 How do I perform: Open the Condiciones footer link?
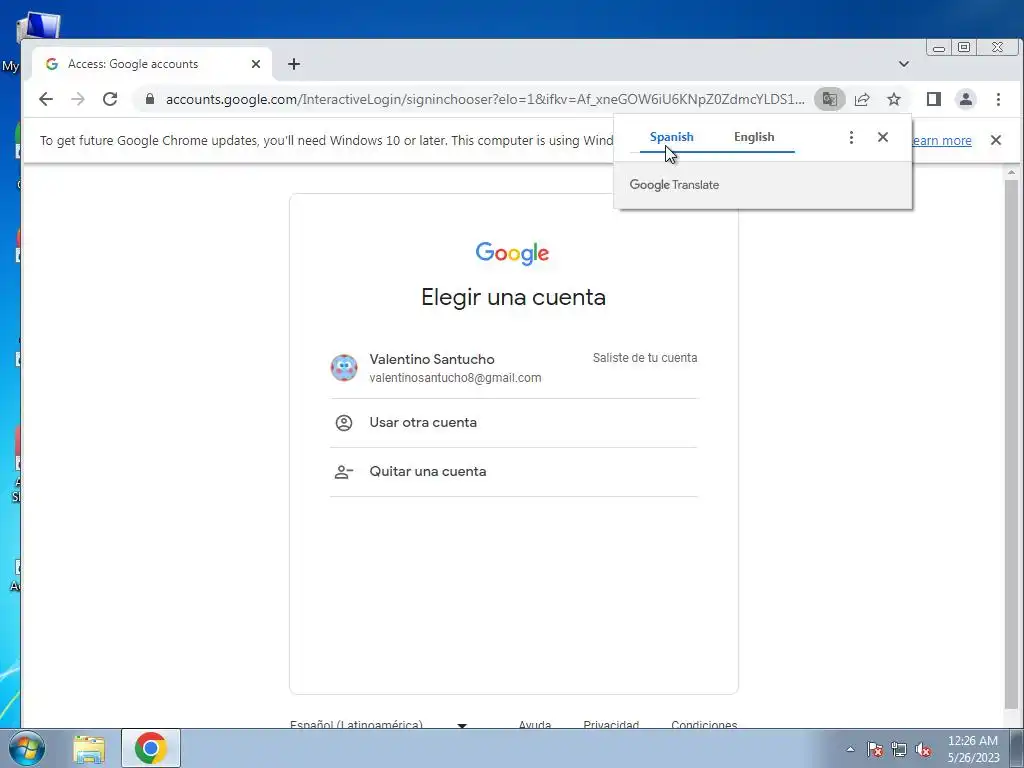[704, 724]
